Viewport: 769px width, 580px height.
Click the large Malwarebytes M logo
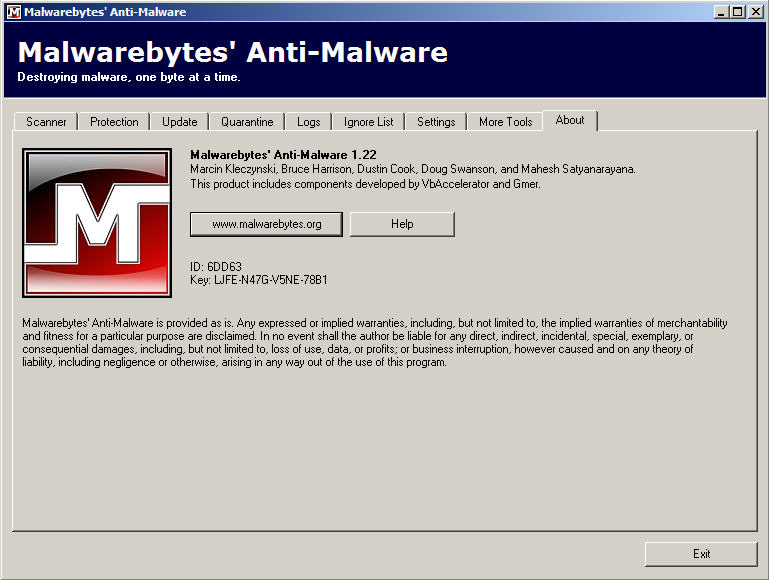97,223
